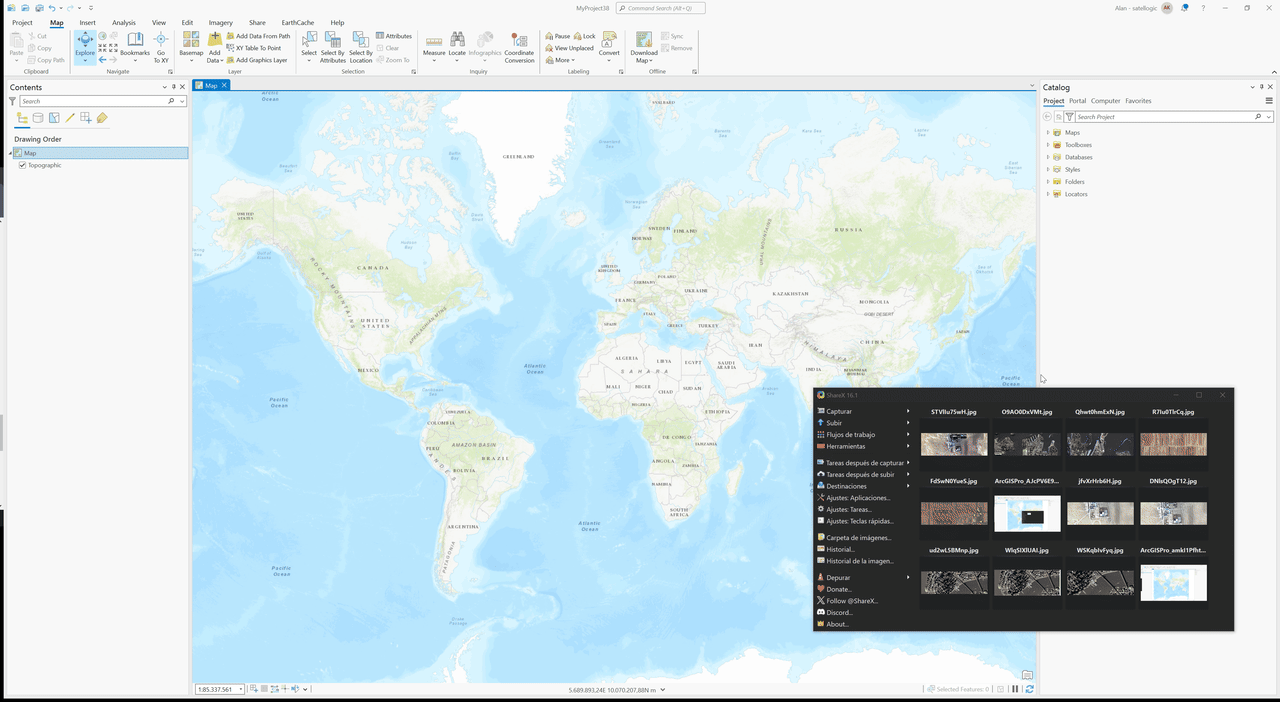This screenshot has width=1280, height=702.
Task: Refresh the map from the status bar
Action: pos(1029,689)
